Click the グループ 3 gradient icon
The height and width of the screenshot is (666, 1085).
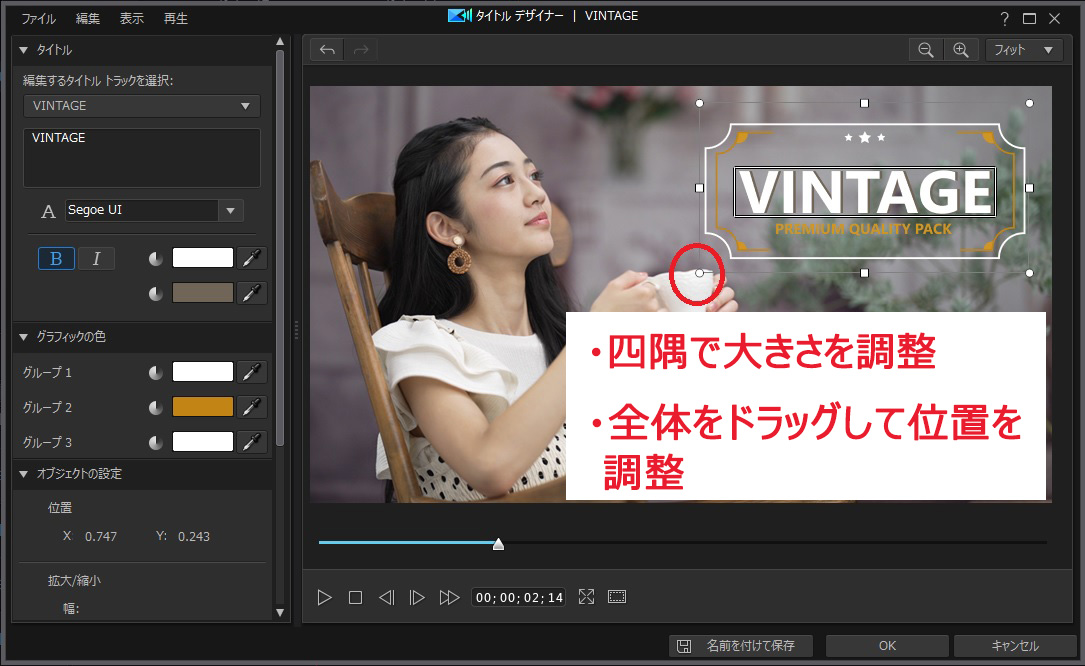156,442
